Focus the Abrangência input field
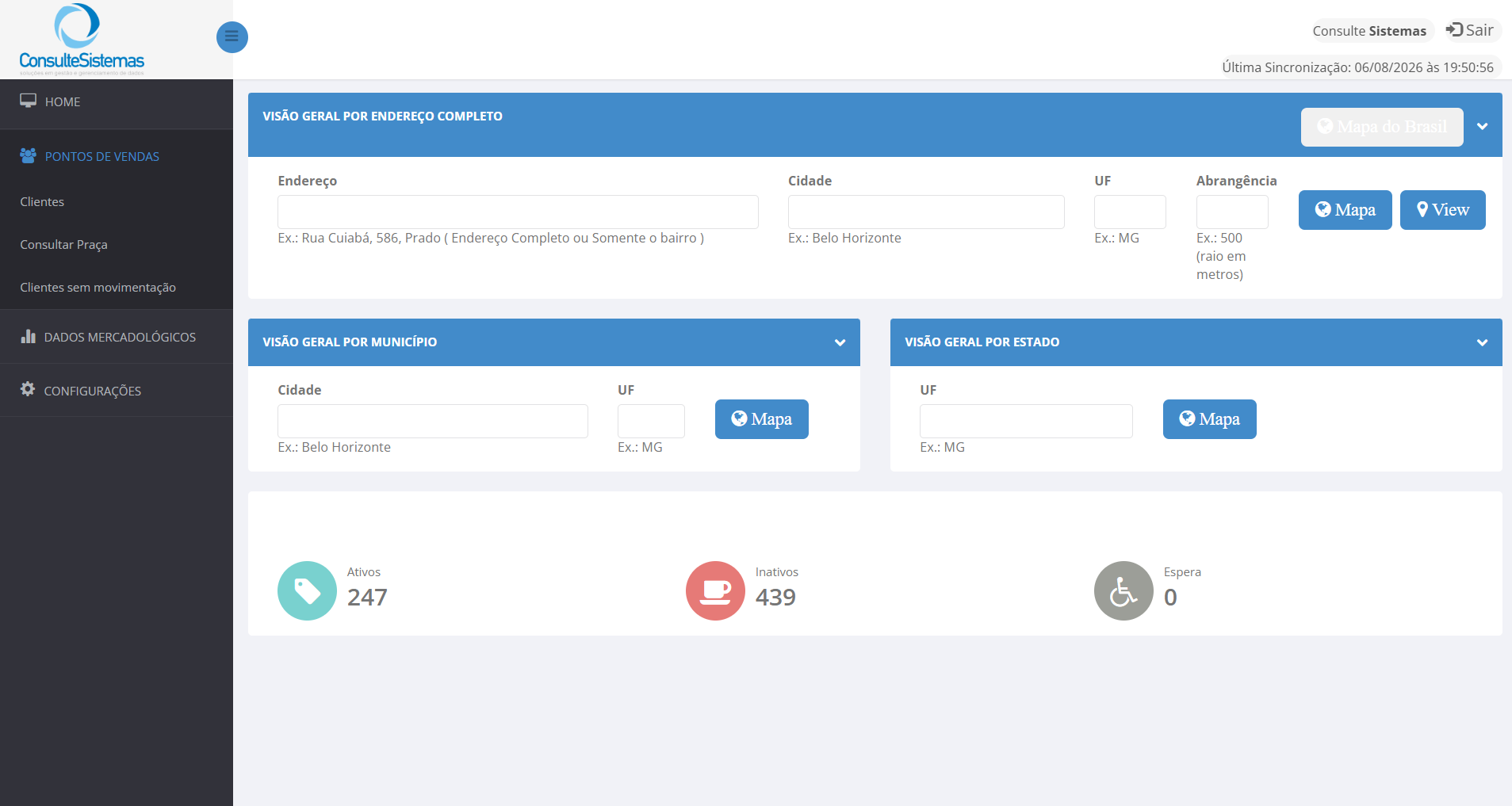The image size is (1512, 806). pos(1232,212)
